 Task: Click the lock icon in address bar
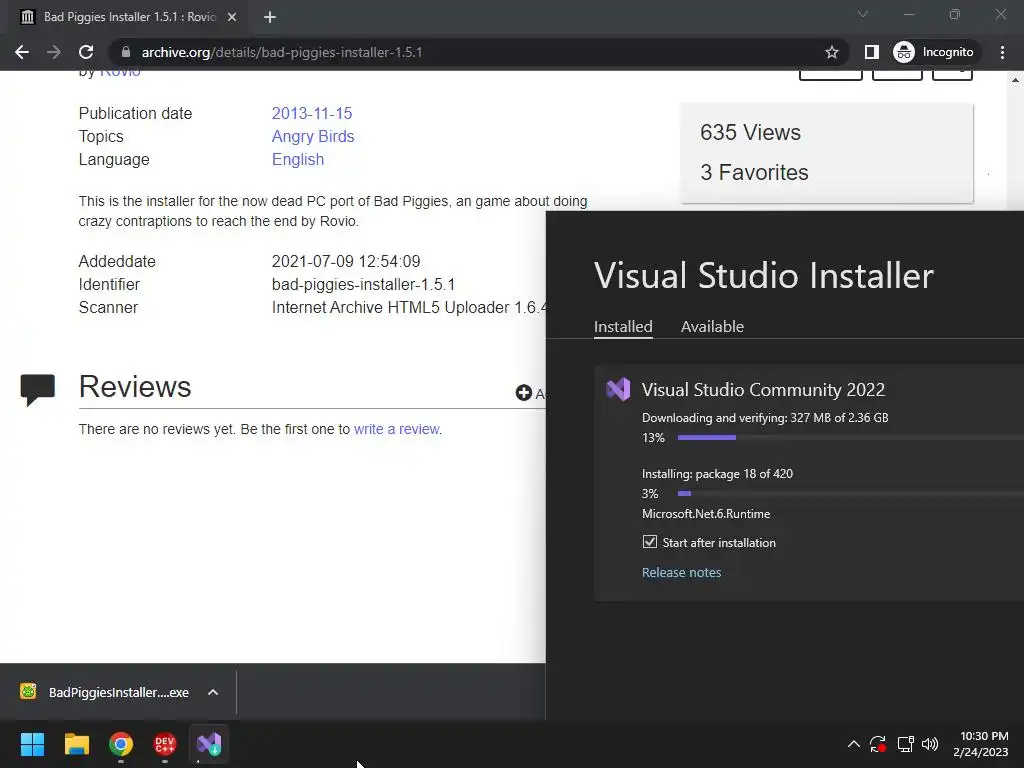(125, 52)
